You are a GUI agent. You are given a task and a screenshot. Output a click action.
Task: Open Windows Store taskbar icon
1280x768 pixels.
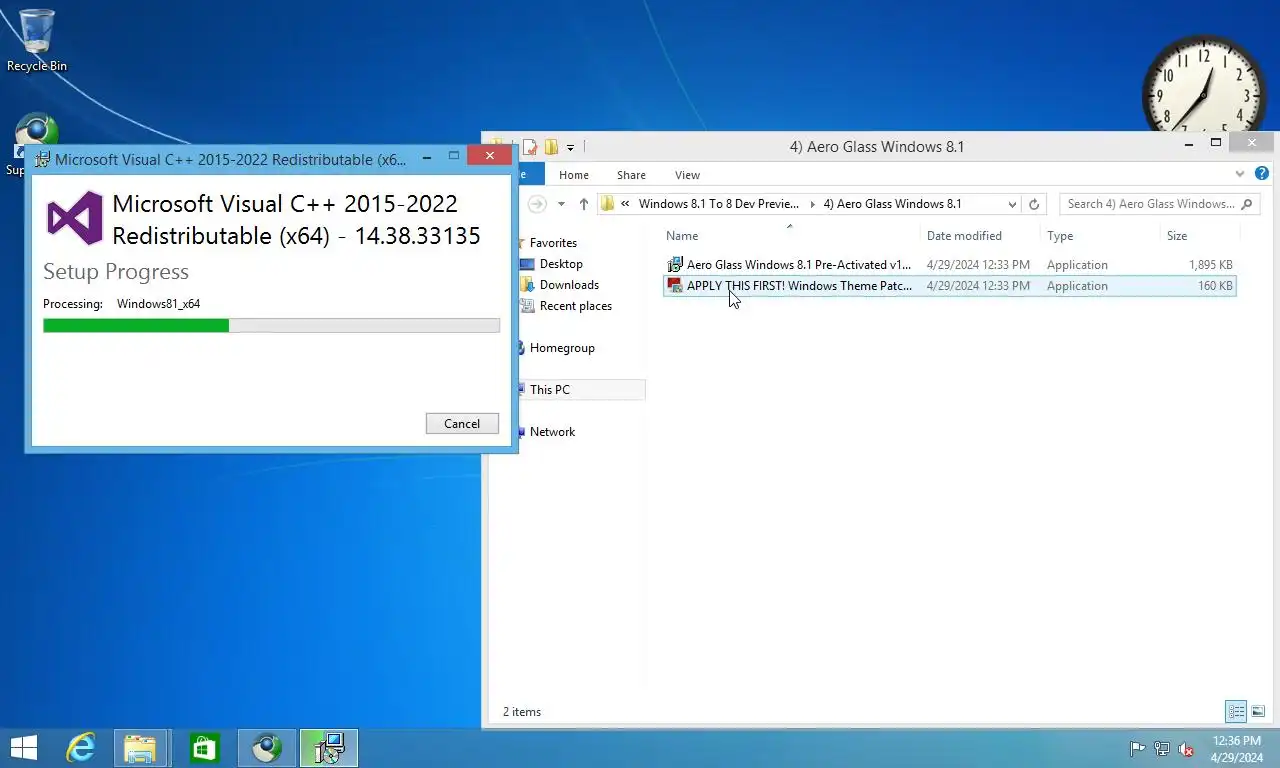(204, 748)
